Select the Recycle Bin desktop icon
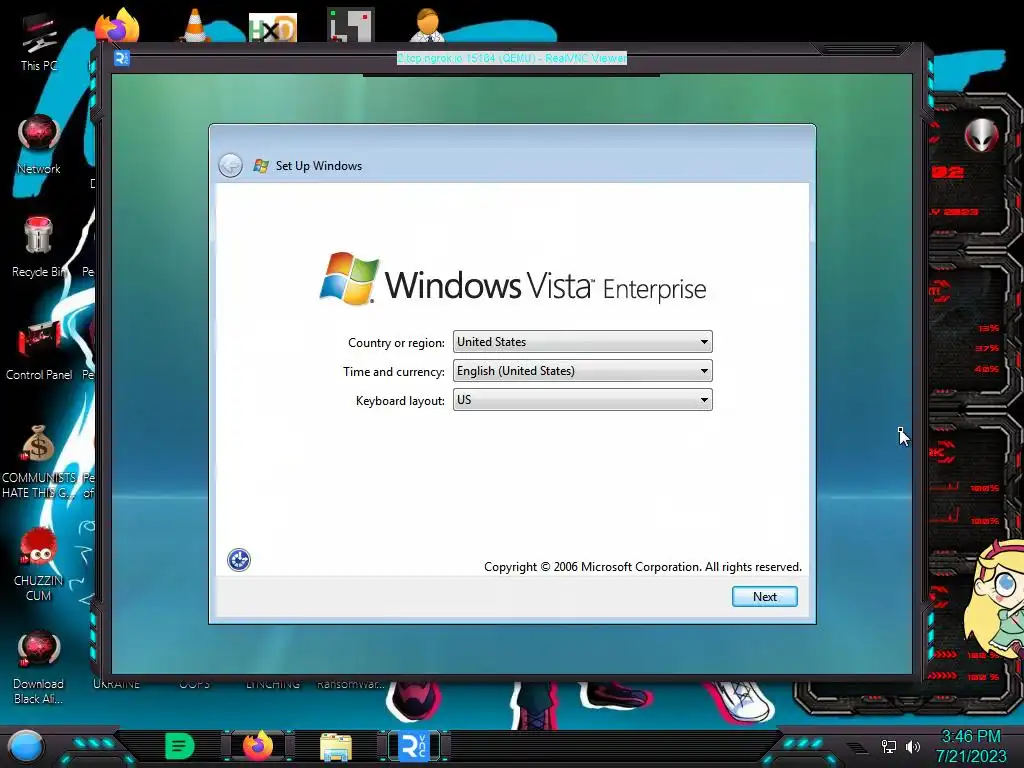 click(39, 247)
